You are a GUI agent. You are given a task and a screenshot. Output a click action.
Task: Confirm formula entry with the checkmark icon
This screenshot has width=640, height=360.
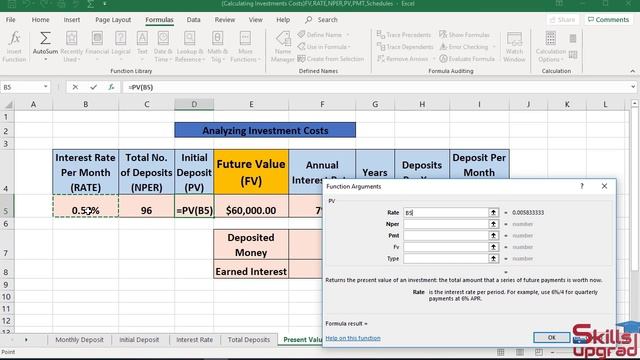pos(93,87)
